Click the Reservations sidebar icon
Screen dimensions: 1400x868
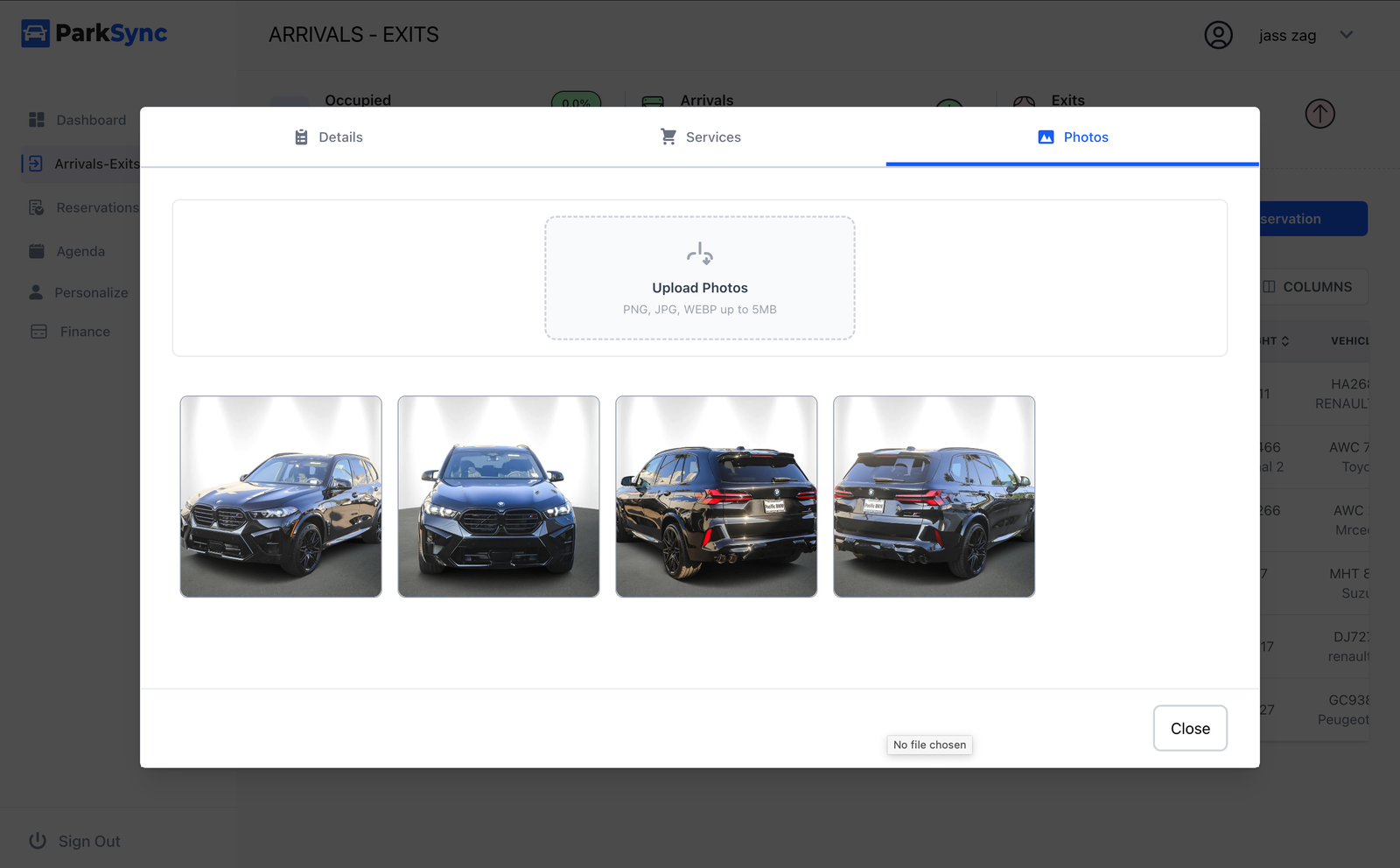[x=37, y=207]
